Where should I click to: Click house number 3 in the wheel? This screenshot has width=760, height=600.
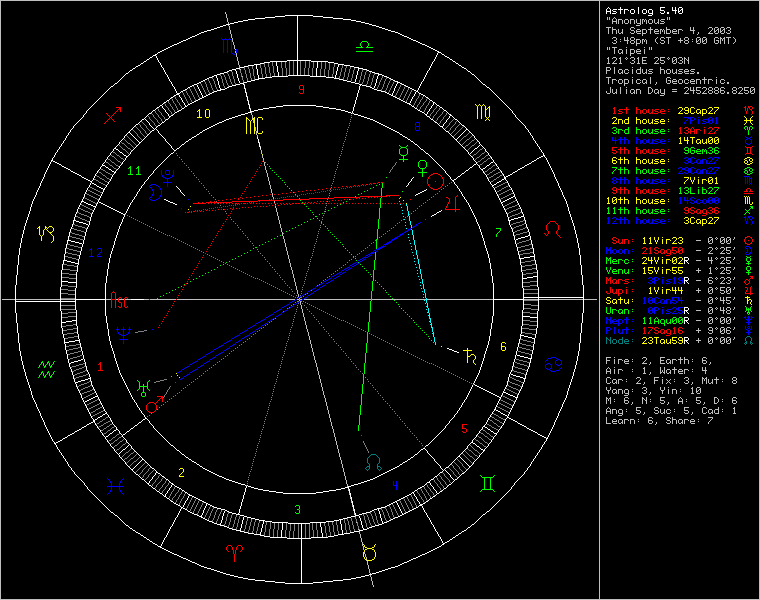coord(298,510)
